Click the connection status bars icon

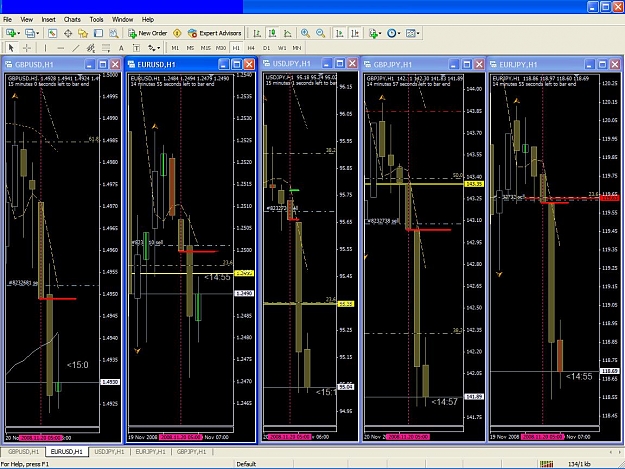click(x=546, y=464)
